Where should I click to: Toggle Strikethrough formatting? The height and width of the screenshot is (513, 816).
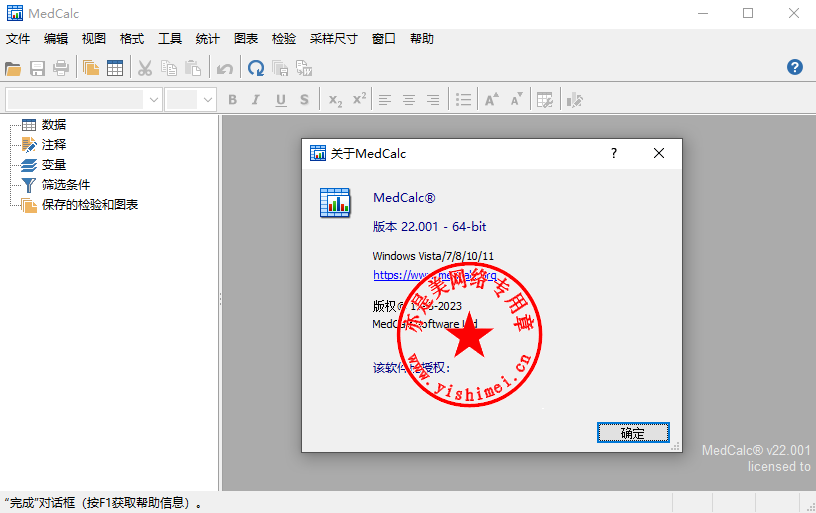tap(304, 100)
